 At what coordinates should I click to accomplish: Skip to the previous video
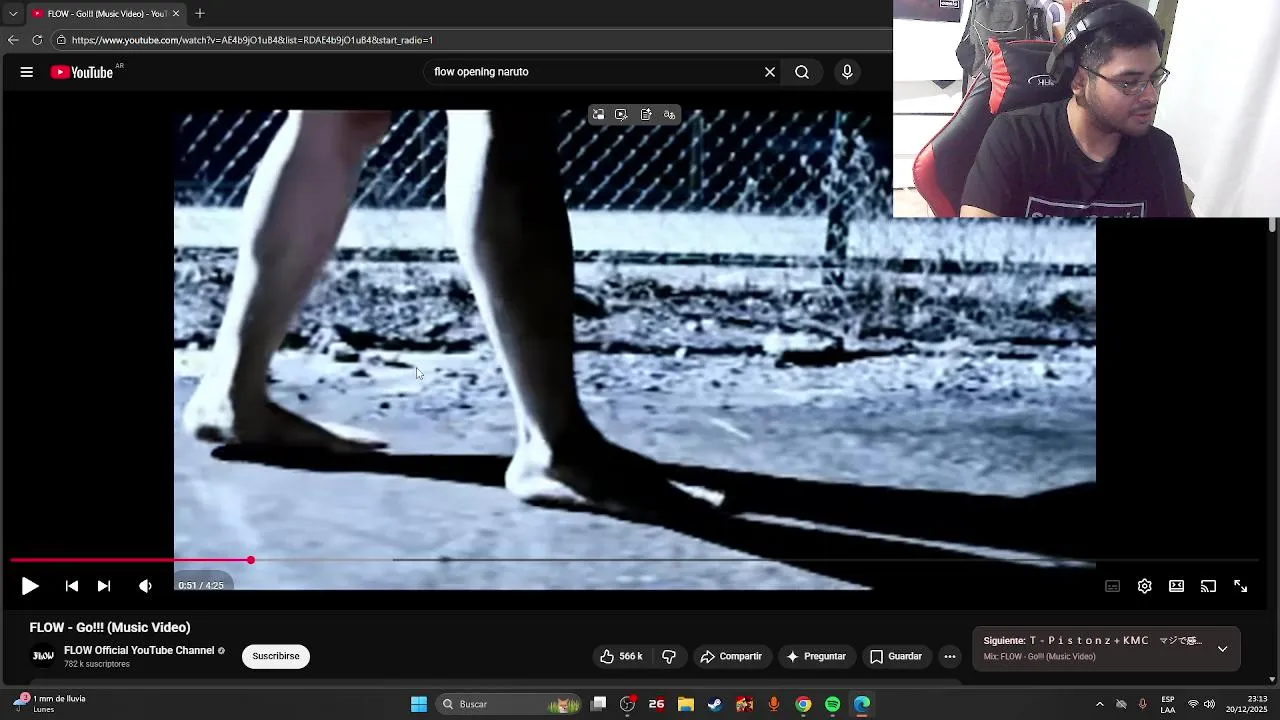[x=72, y=586]
